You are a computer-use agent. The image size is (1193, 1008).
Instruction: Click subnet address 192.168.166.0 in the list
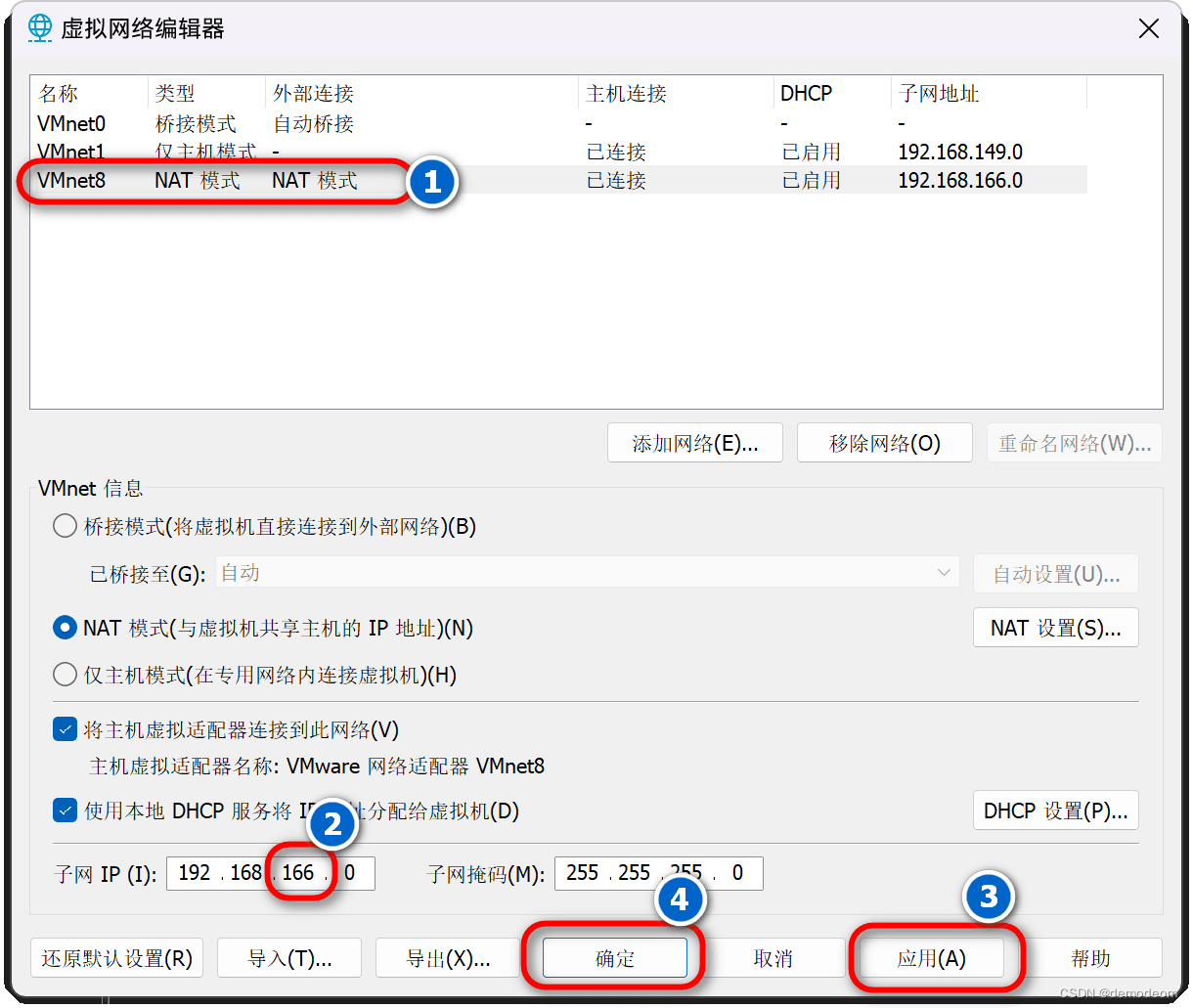coord(960,181)
